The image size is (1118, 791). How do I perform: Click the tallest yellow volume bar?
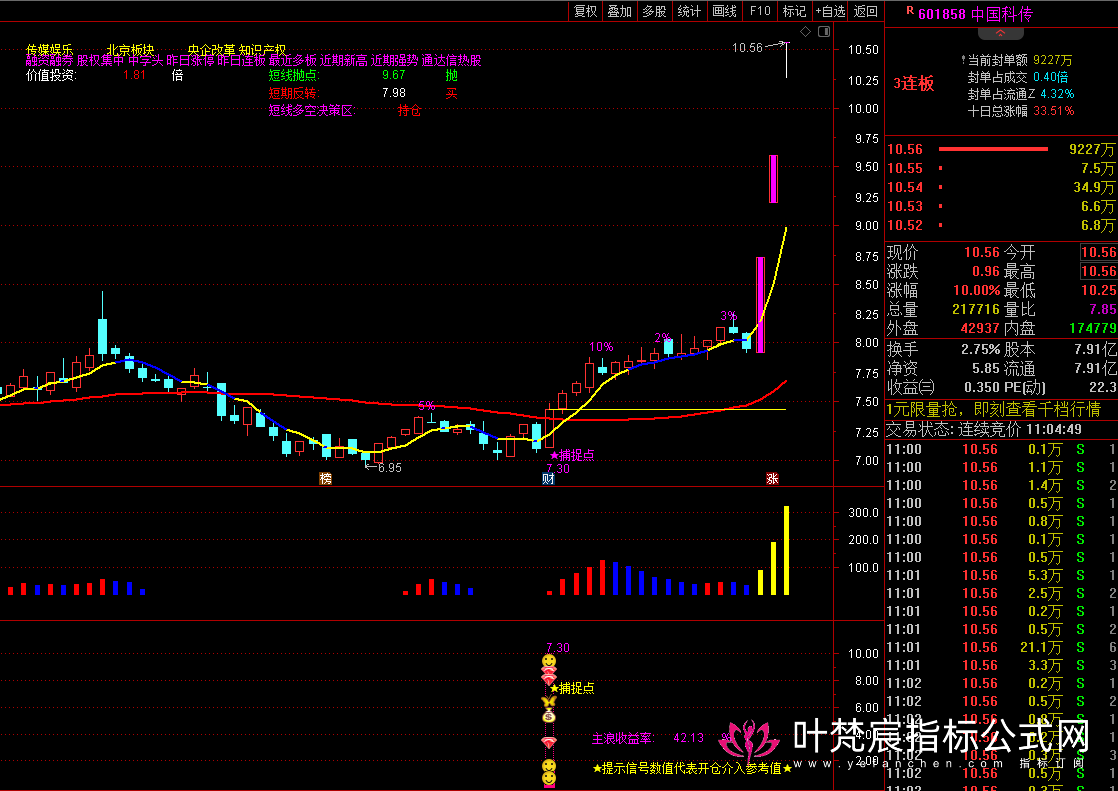(786, 550)
